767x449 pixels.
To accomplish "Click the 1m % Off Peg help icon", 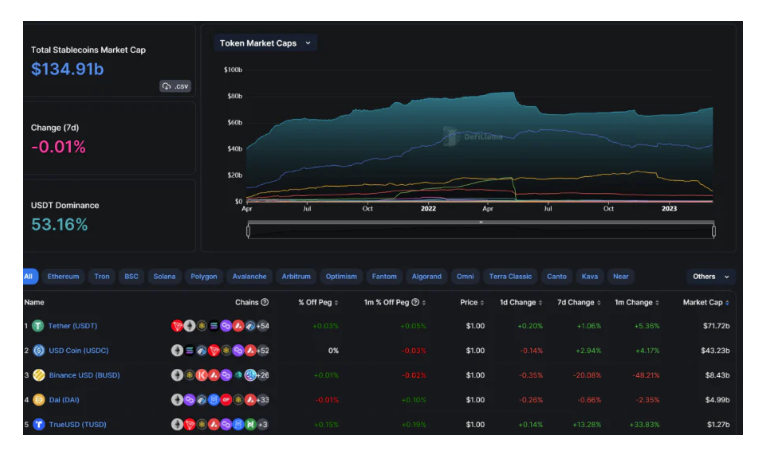I will click(415, 302).
